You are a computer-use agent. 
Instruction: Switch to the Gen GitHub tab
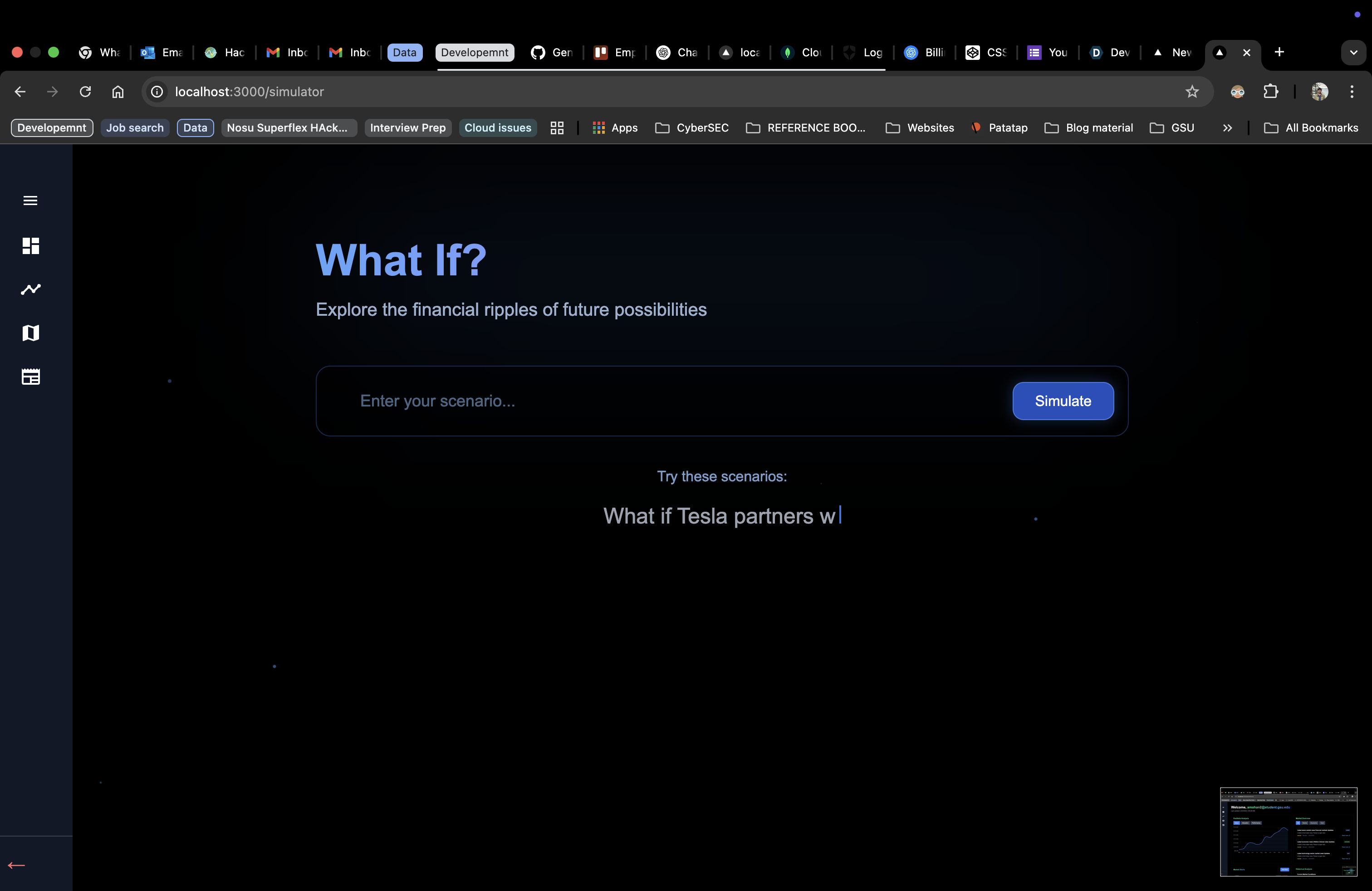coord(552,53)
